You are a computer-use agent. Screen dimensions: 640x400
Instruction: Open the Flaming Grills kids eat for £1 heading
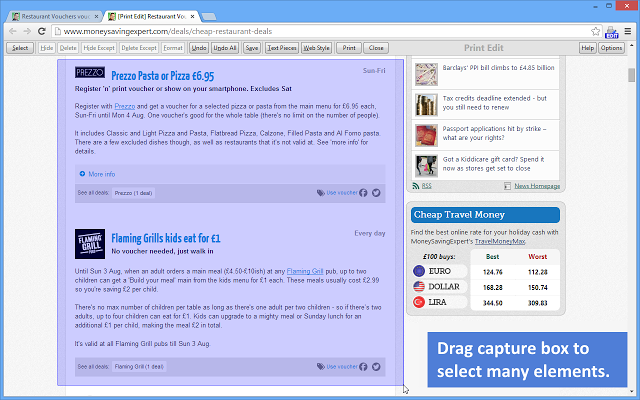166,238
